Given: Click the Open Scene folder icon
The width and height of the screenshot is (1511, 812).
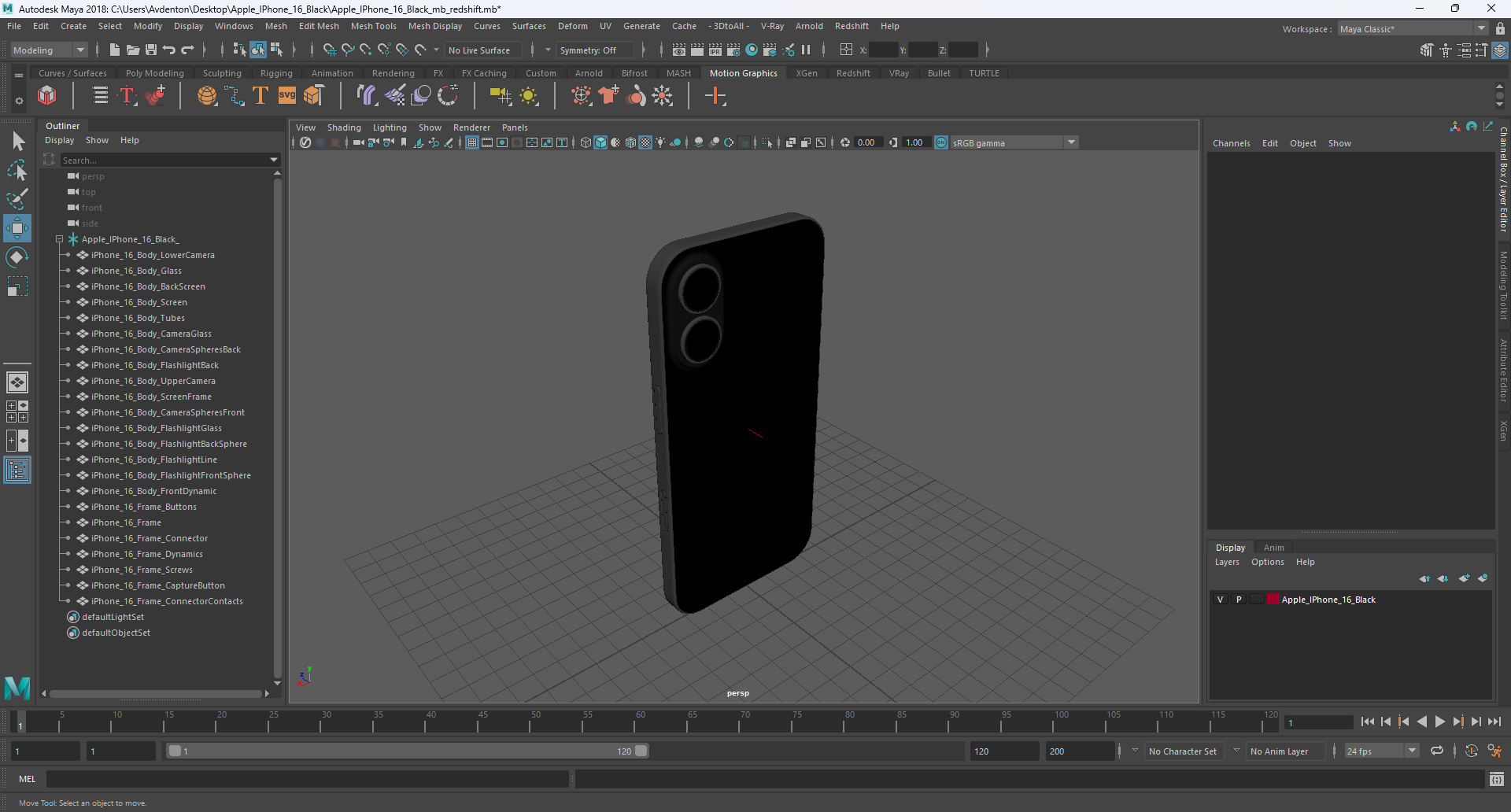Looking at the screenshot, I should click(x=133, y=50).
